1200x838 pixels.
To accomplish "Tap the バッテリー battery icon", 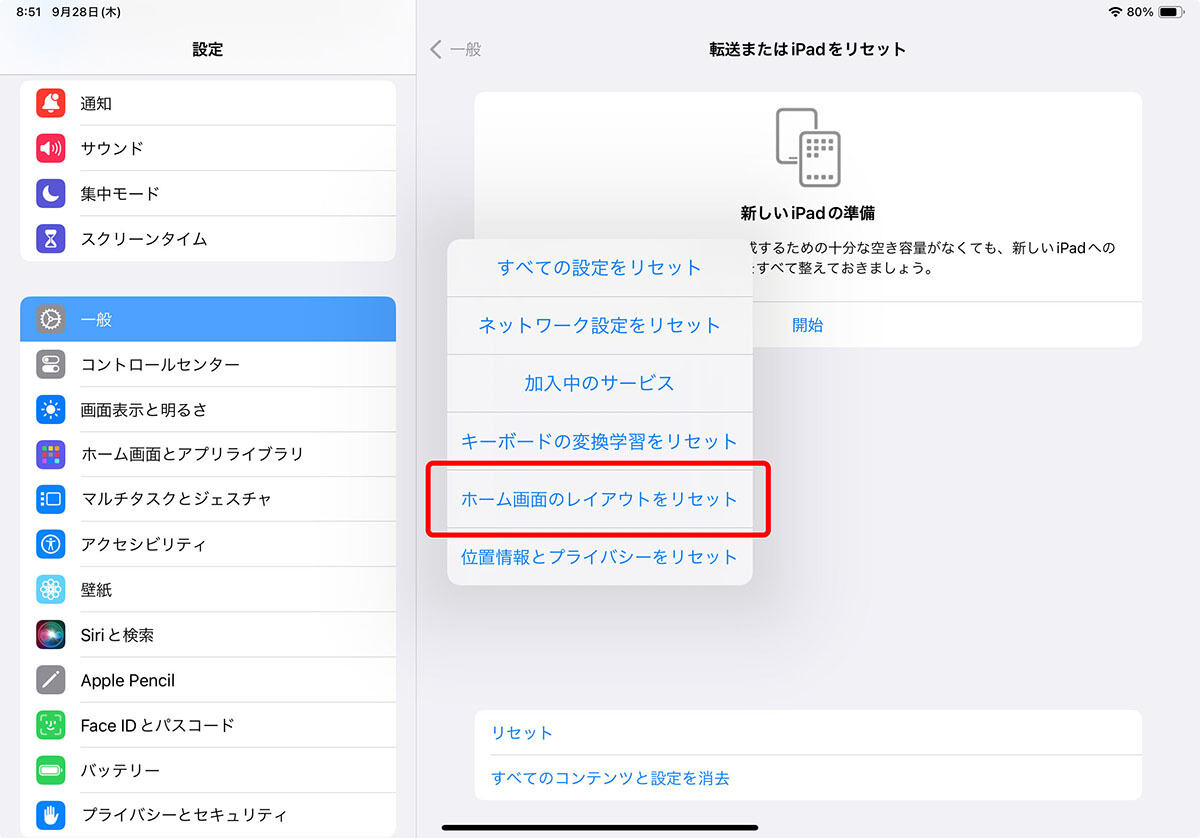I will (51, 770).
